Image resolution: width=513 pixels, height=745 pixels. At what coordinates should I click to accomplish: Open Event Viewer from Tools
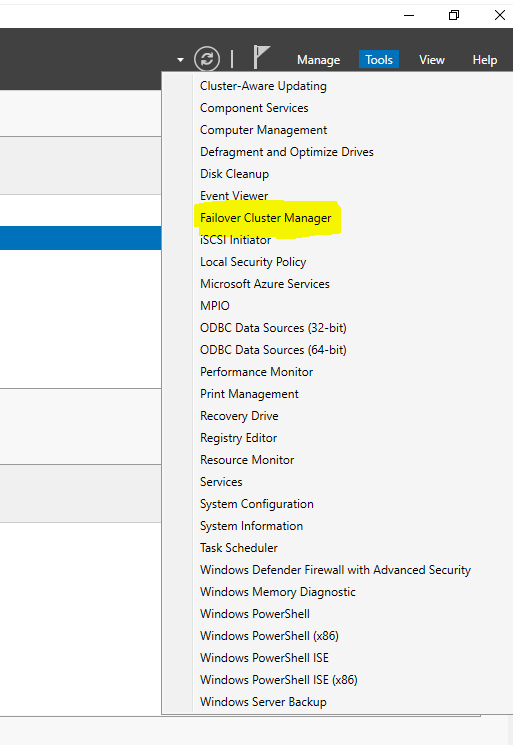234,196
